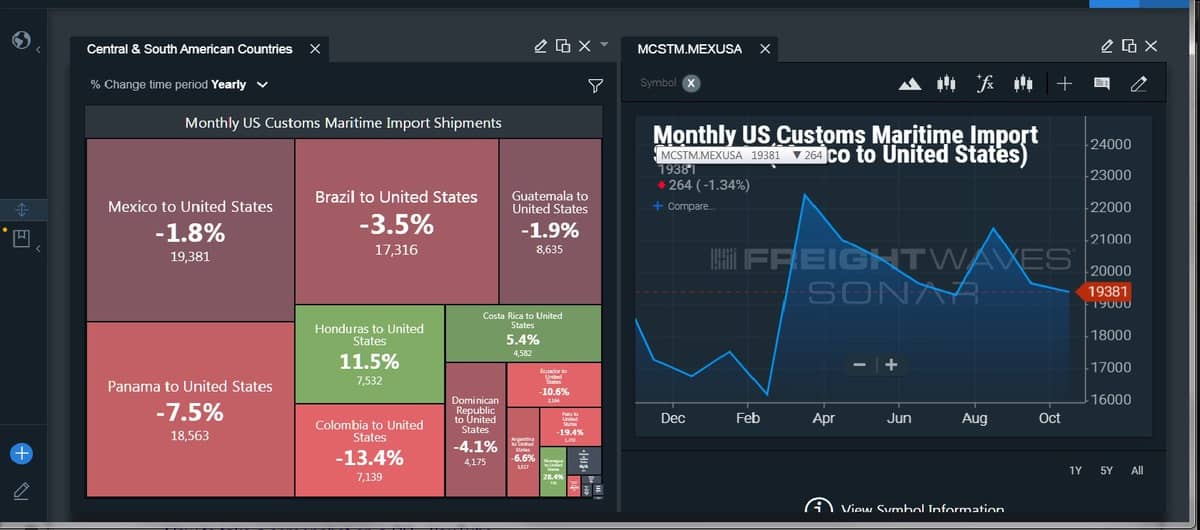
Task: Switch to Central & South American Countries tab
Action: pyautogui.click(x=190, y=48)
